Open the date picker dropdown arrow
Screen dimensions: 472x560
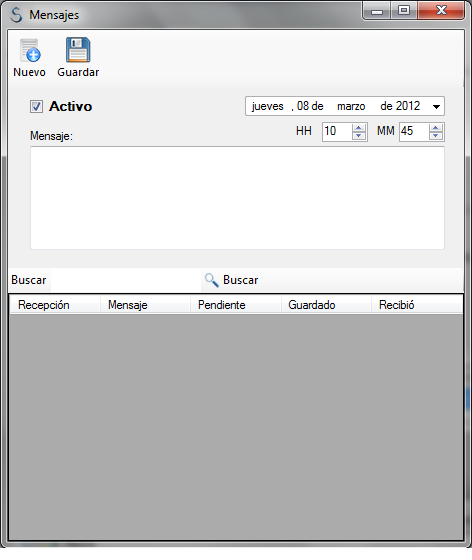(436, 106)
